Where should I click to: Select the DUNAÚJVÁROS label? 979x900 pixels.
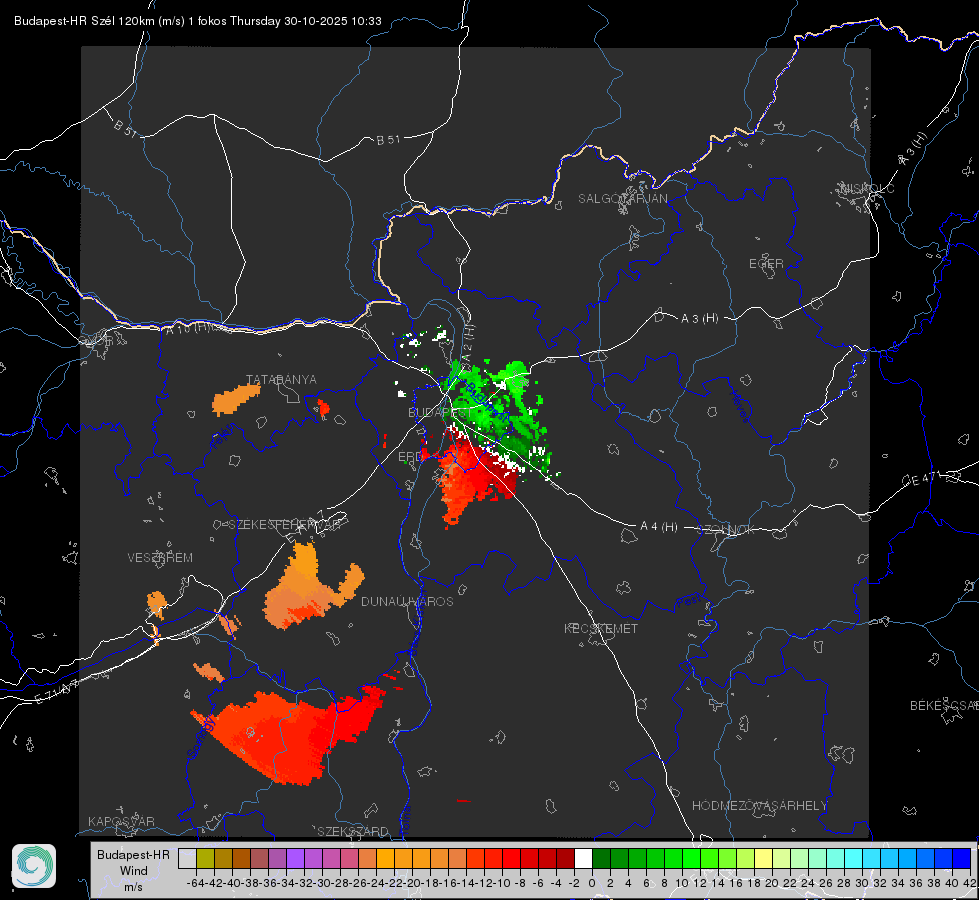pyautogui.click(x=407, y=601)
